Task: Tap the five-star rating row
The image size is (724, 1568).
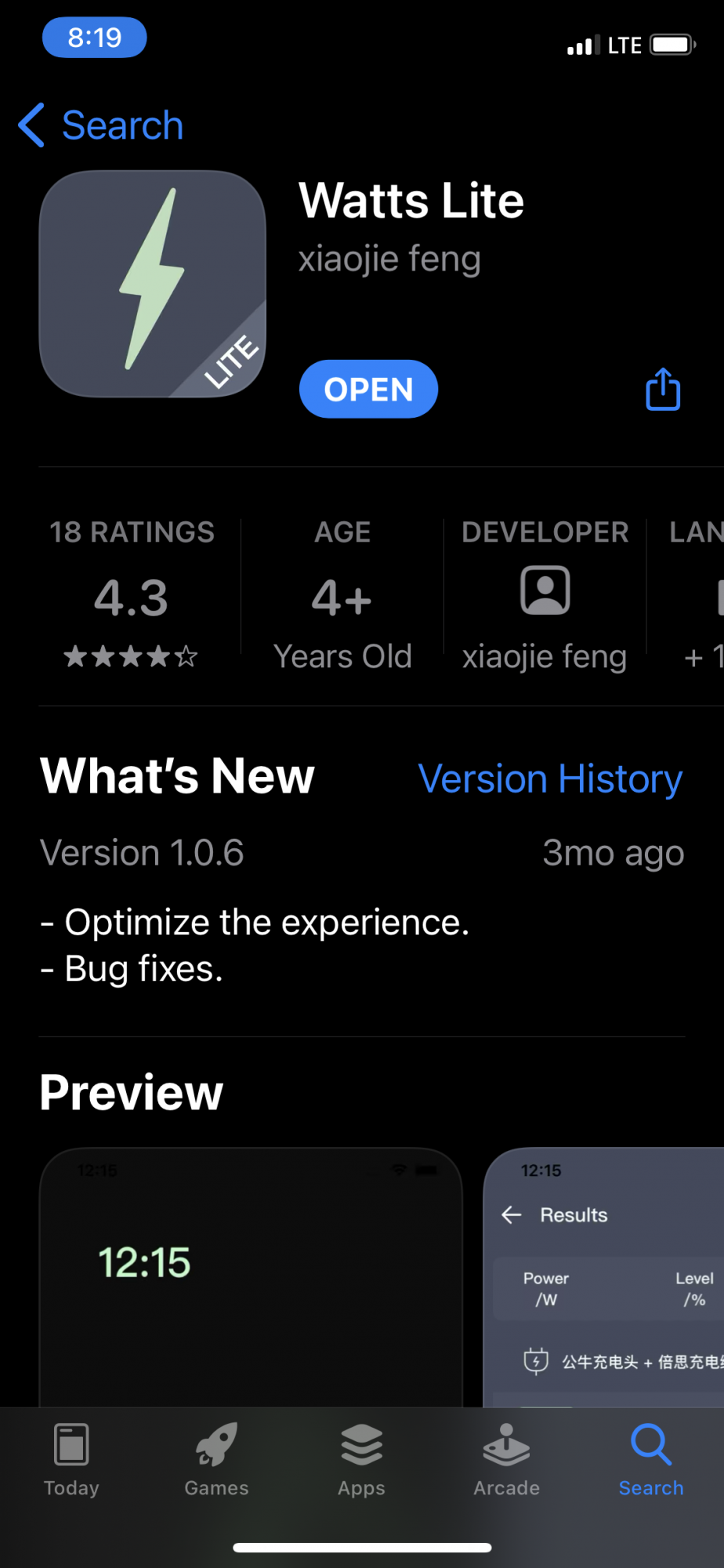Action: point(132,656)
